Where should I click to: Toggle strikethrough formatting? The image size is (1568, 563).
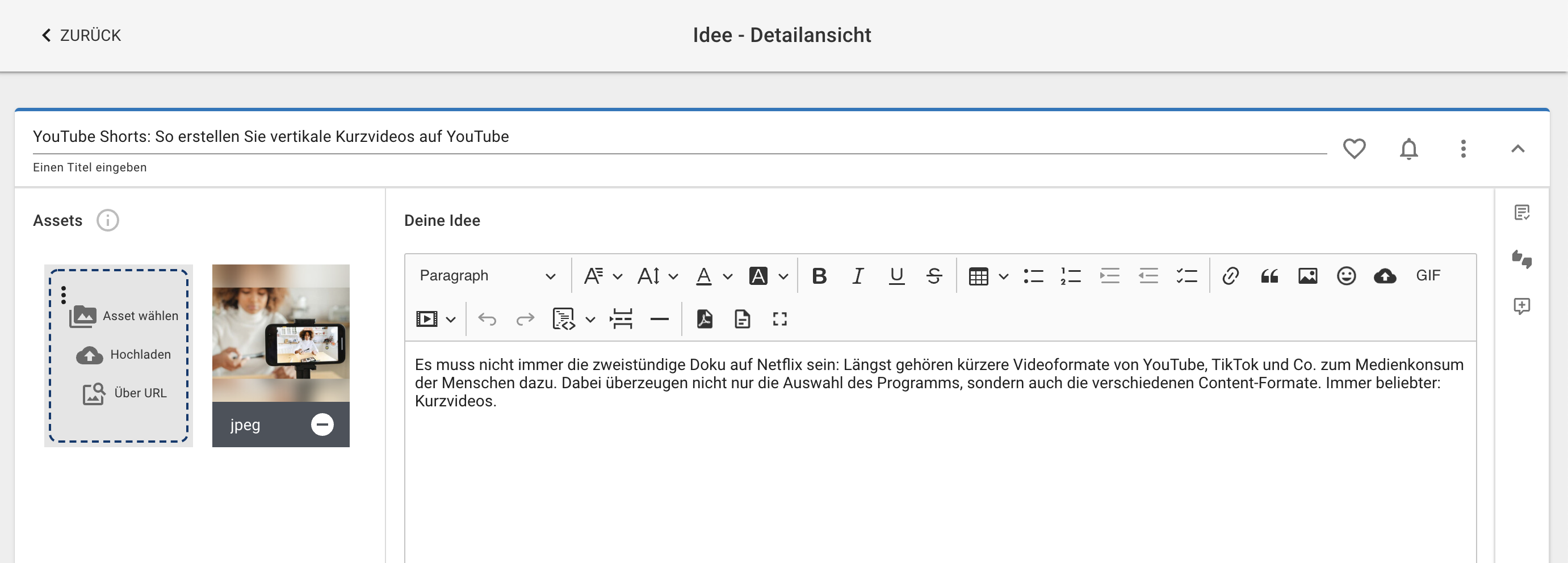point(934,276)
